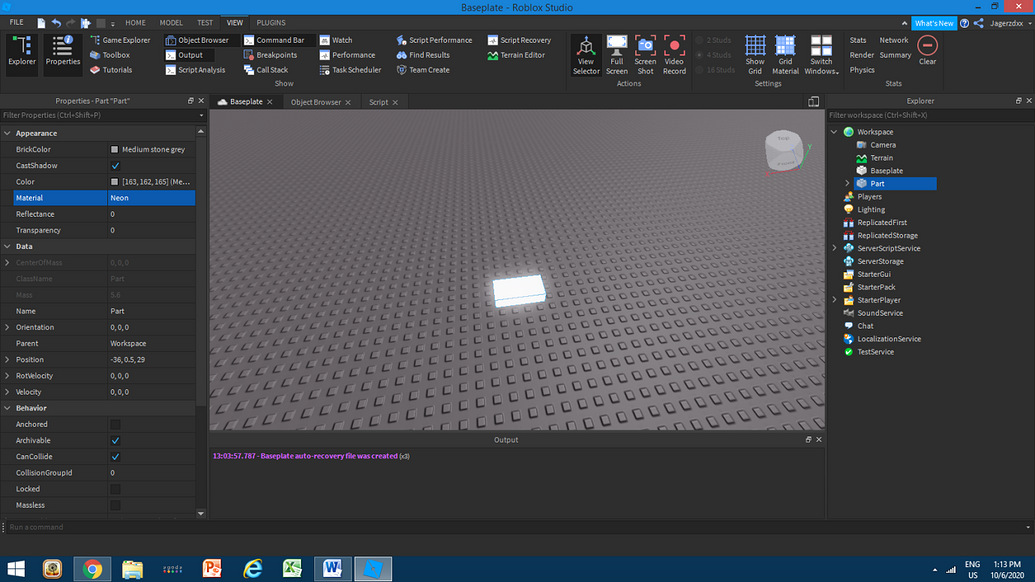The image size is (1035, 582).
Task: Expand StarterPlayer in the Explorer
Action: 834,300
